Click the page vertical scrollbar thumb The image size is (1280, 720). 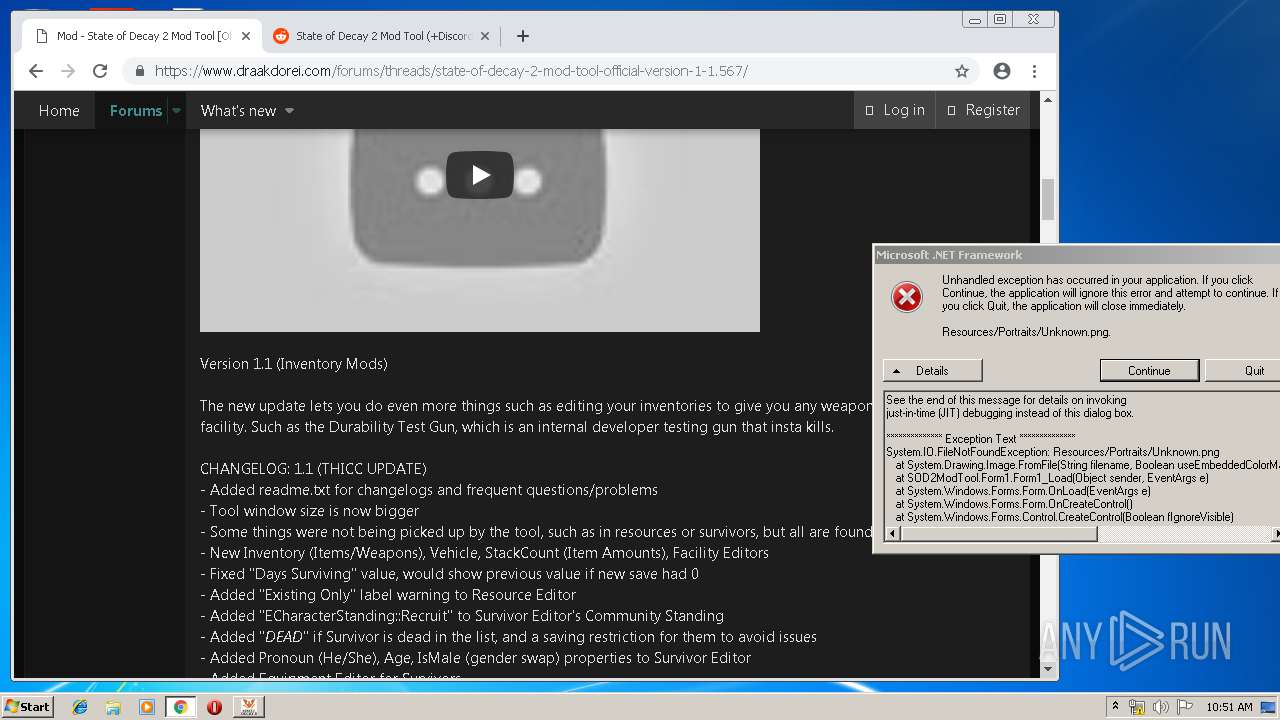pyautogui.click(x=1048, y=199)
